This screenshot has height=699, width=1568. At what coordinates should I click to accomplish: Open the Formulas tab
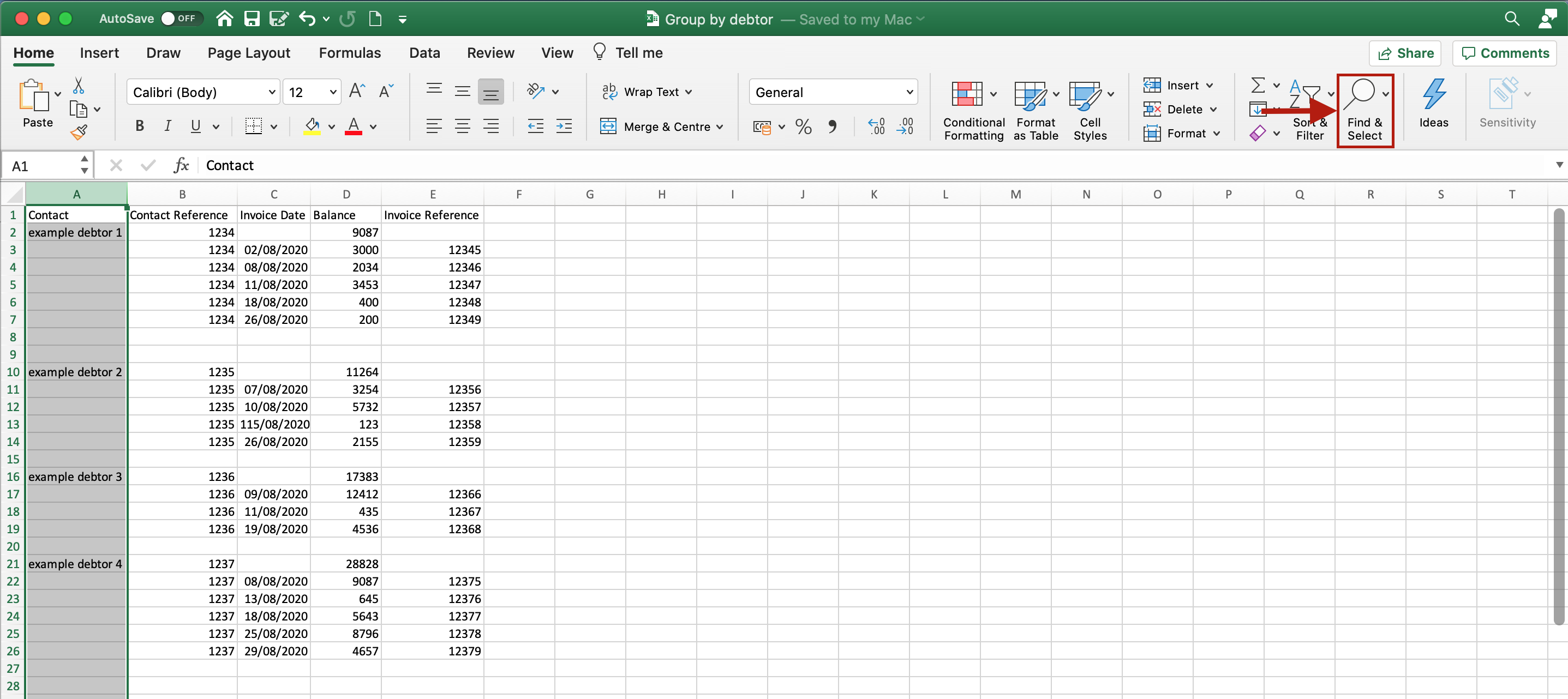tap(349, 53)
